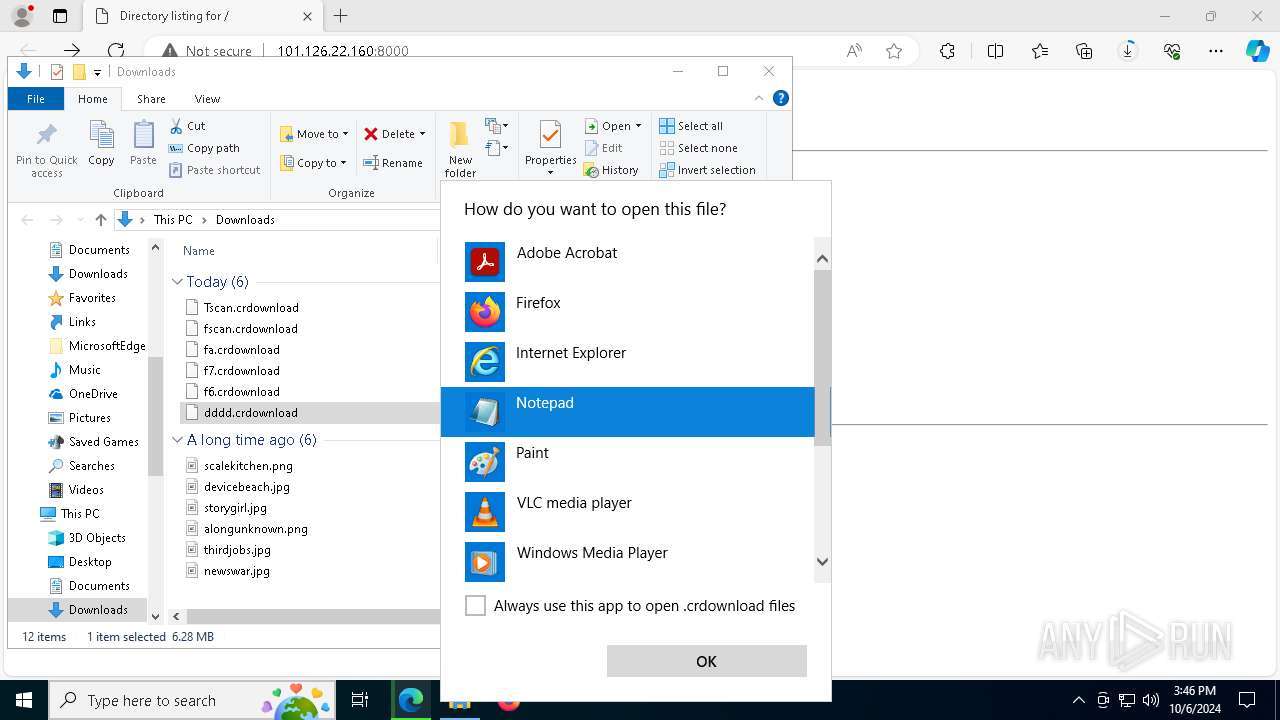Screen dimensions: 1280x720
Task: Click Downloads in address breadcrumb
Action: click(245, 220)
